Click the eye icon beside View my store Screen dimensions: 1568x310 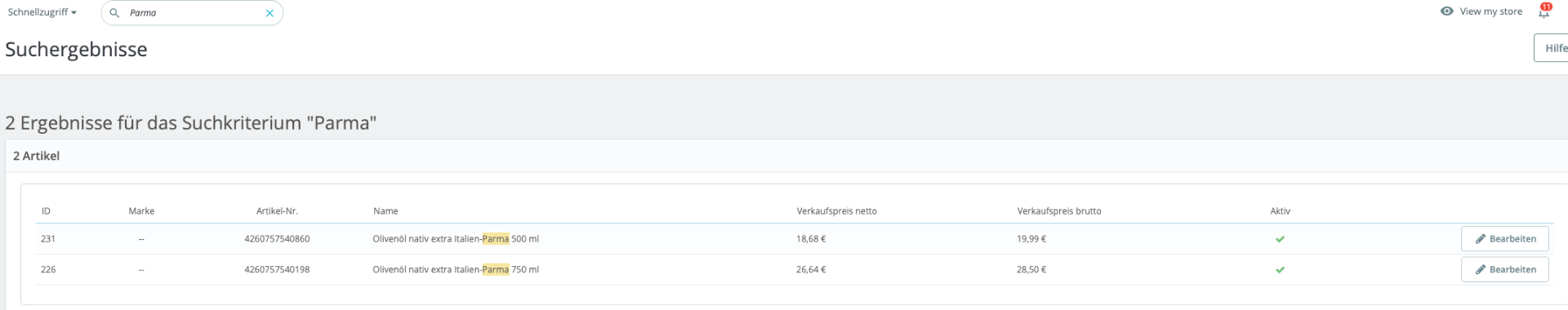click(x=1446, y=11)
